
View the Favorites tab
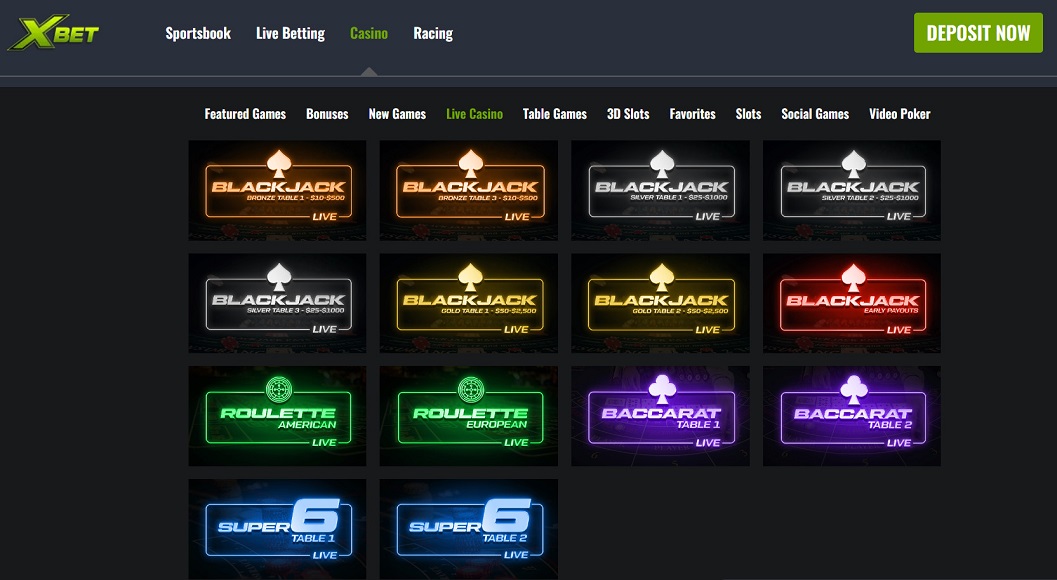tap(692, 114)
